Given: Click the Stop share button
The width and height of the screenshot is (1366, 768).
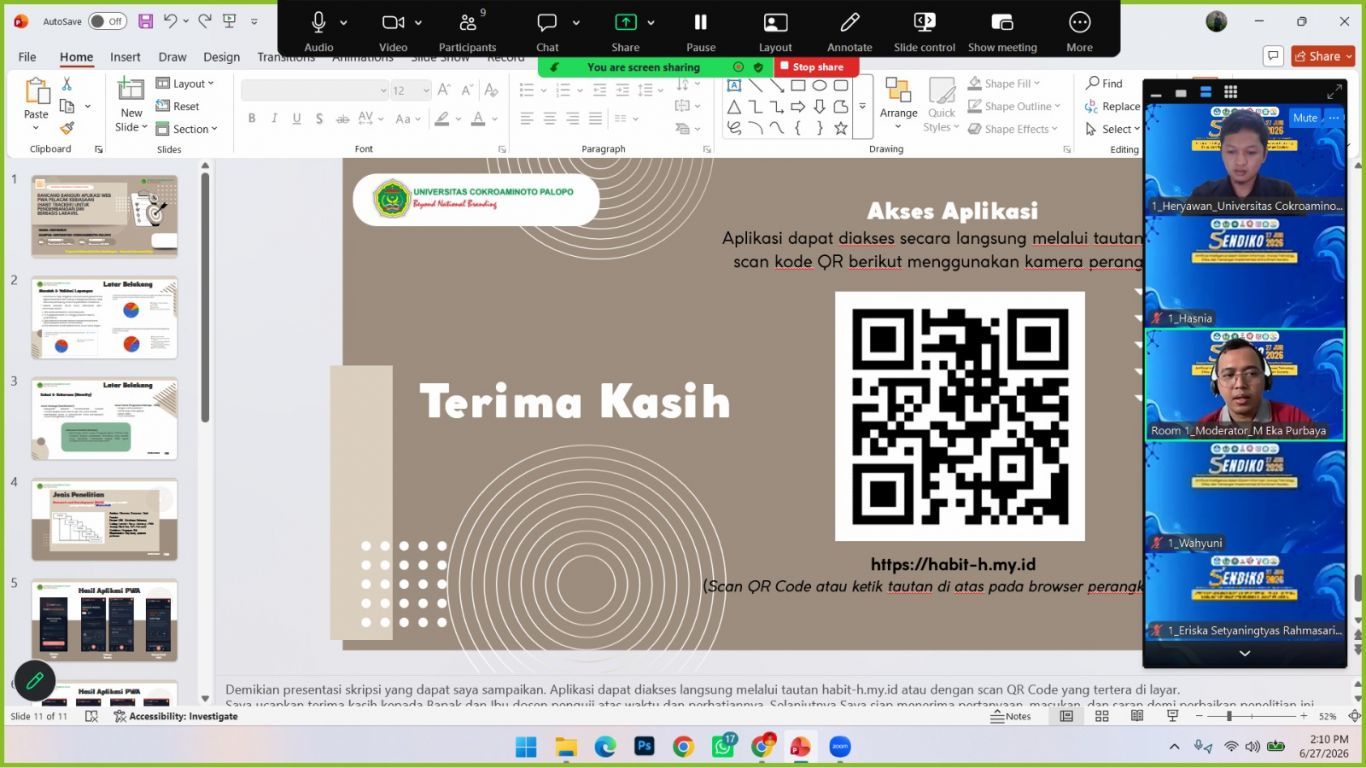Looking at the screenshot, I should coord(816,67).
